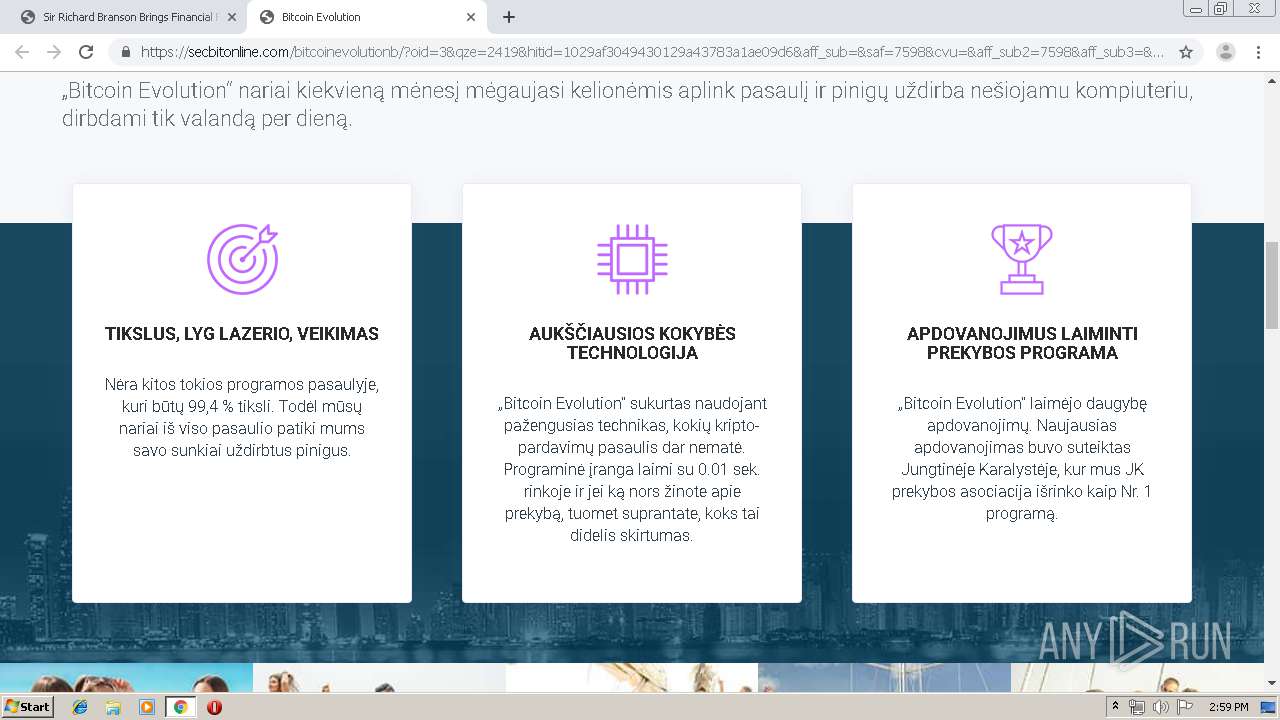
Task: Restore down the Chrome window
Action: click(x=1221, y=9)
